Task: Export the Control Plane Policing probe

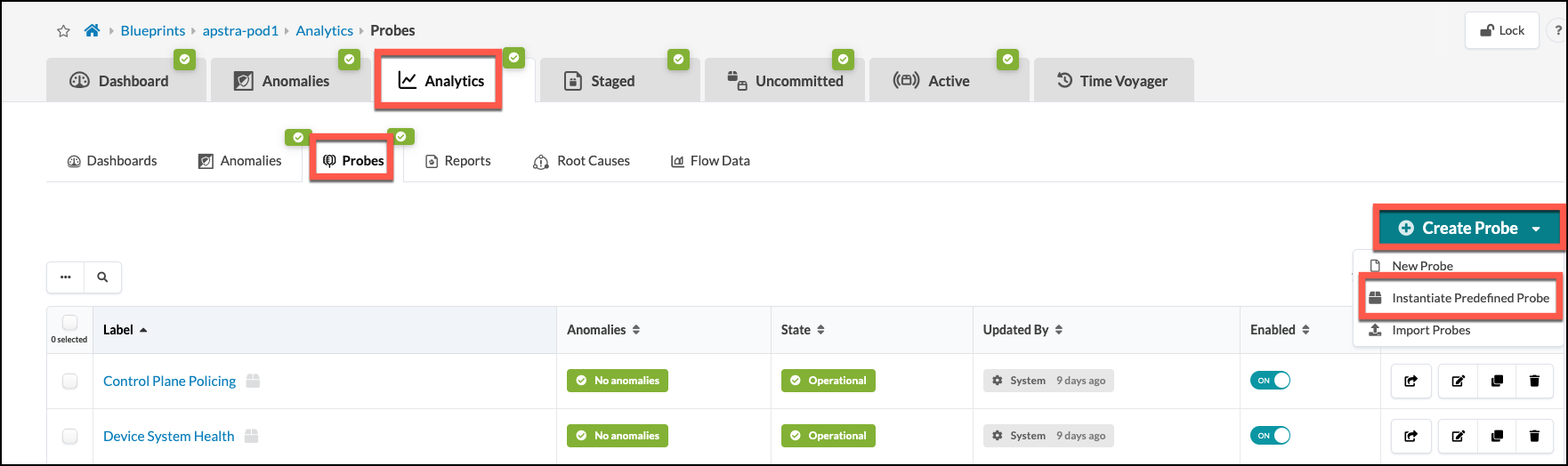Action: pos(1410,382)
